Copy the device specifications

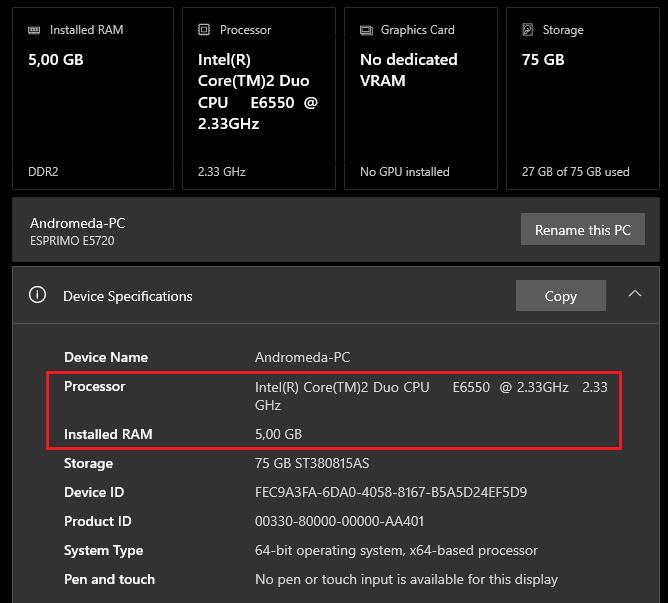[x=560, y=296]
